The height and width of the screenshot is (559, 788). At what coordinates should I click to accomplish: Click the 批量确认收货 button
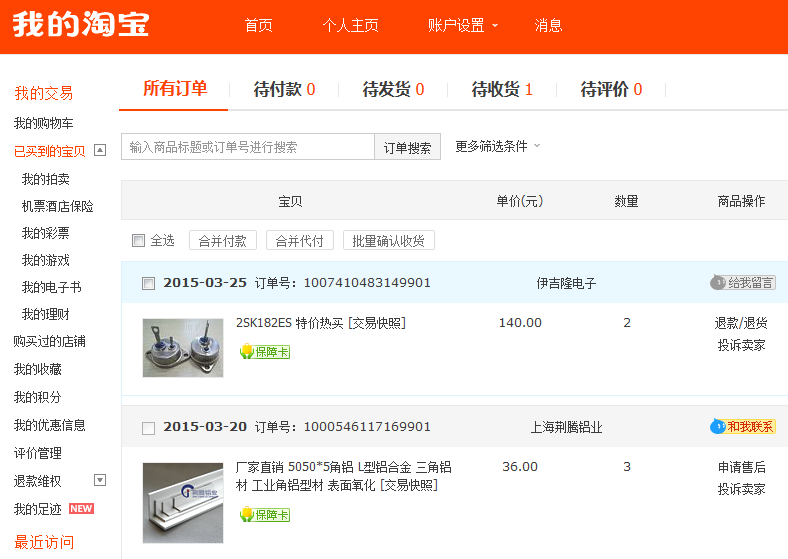click(388, 240)
